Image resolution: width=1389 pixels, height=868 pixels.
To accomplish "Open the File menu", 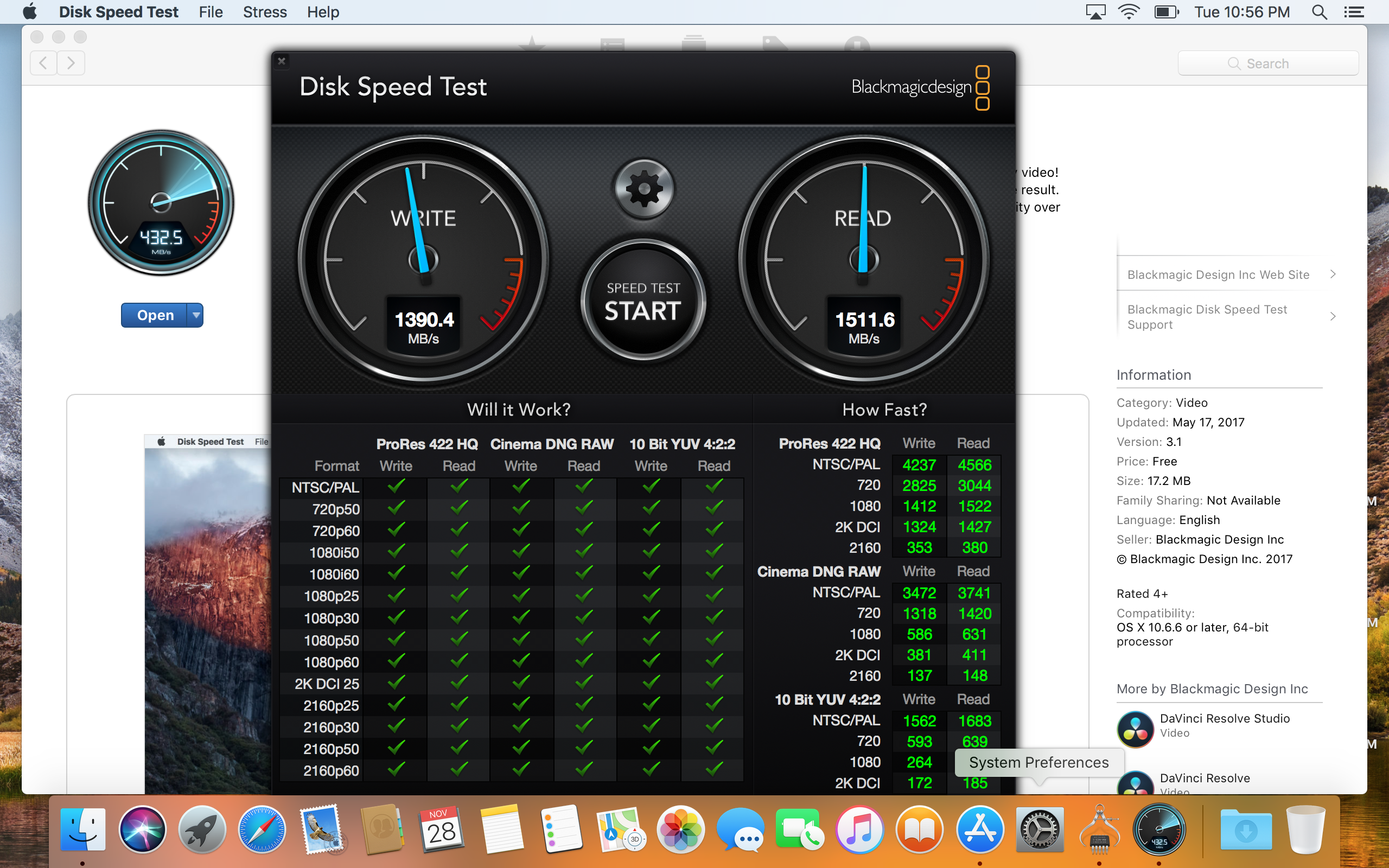I will coord(211,11).
